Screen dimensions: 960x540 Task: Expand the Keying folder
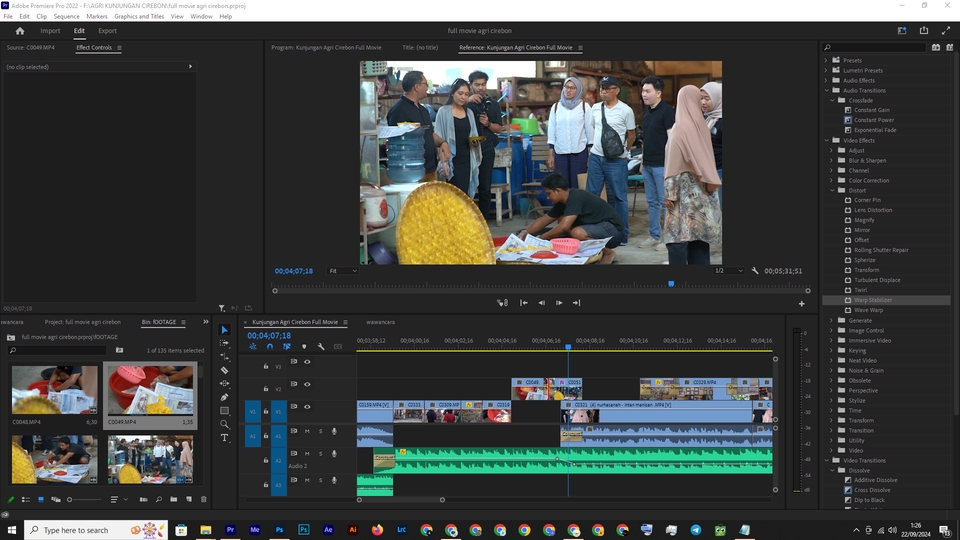(x=832, y=350)
